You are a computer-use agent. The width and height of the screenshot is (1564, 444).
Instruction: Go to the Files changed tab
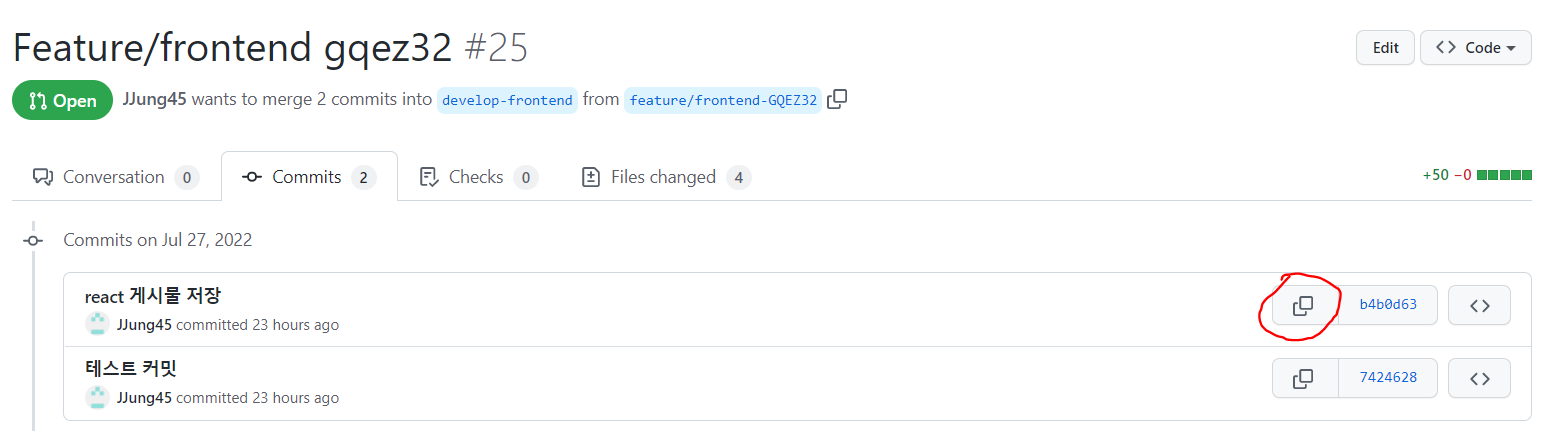(663, 177)
